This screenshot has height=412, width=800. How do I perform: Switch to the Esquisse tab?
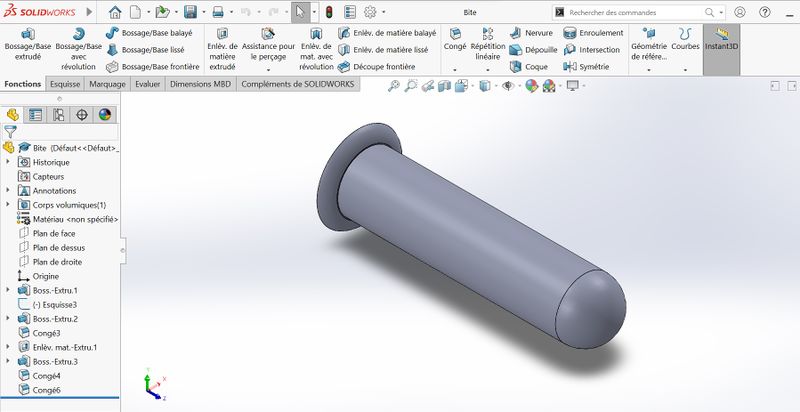[x=66, y=85]
